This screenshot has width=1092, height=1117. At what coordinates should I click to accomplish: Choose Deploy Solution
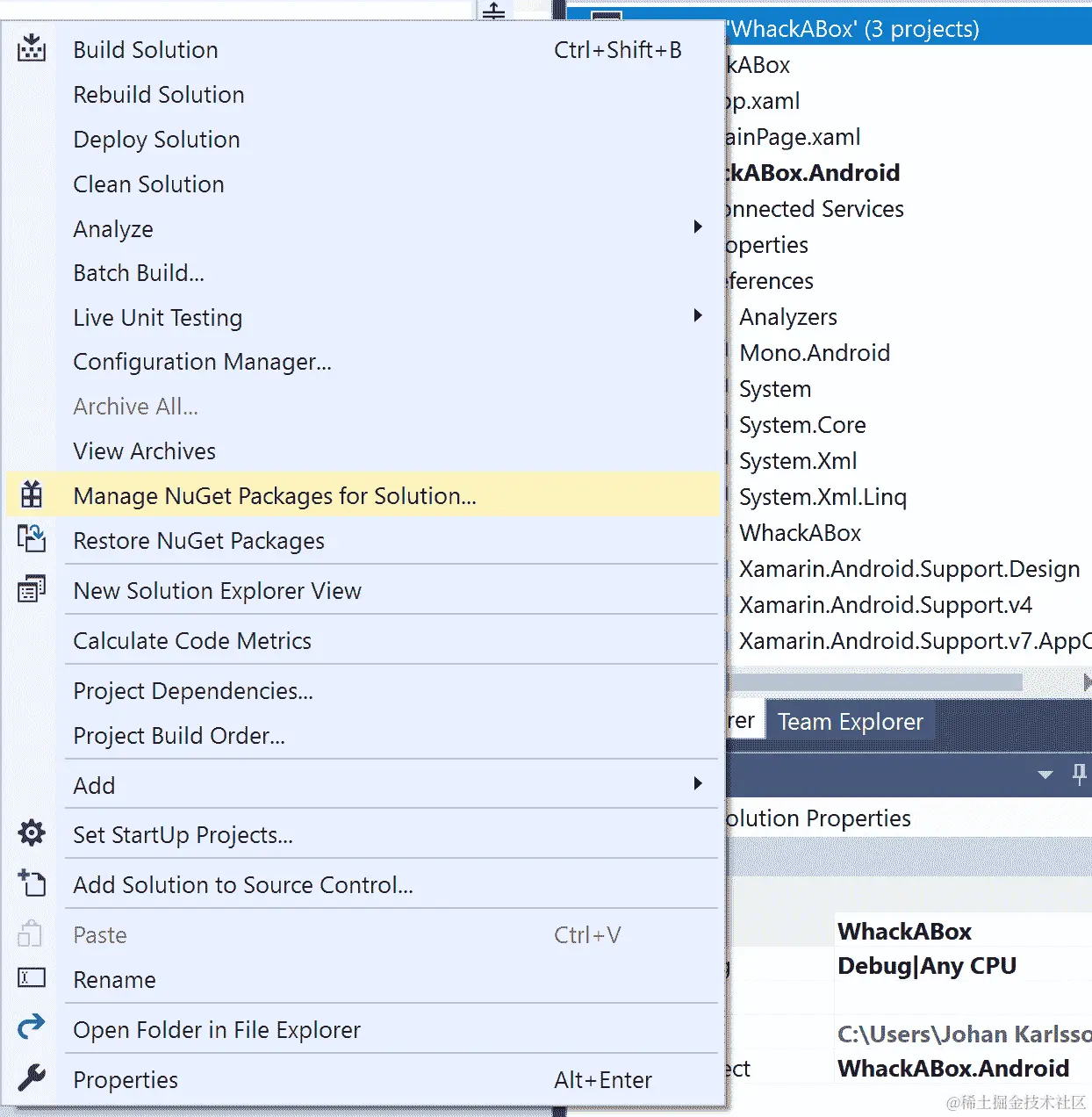click(363, 140)
